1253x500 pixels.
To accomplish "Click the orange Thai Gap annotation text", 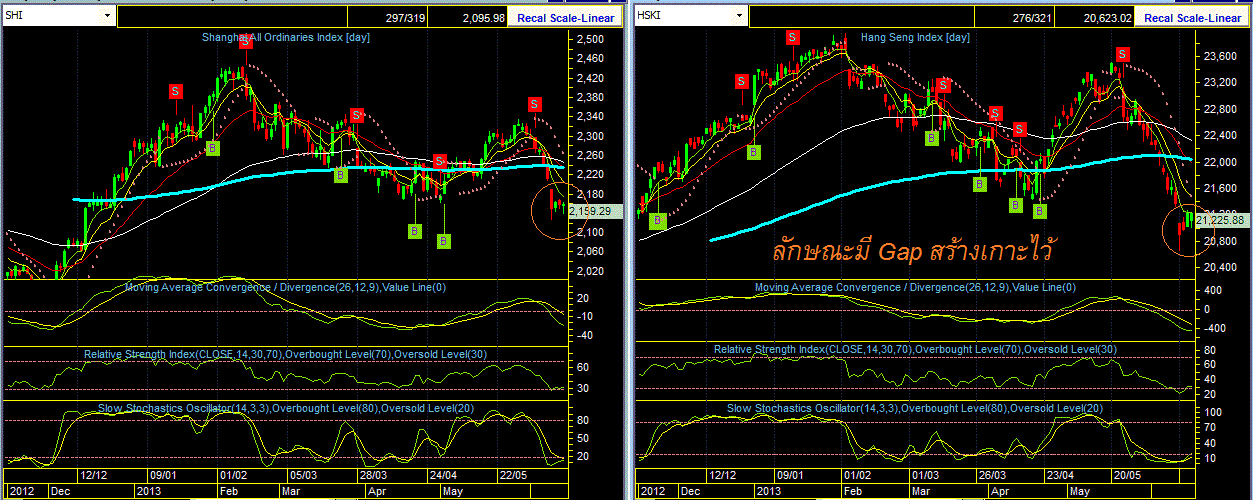I will 913,251.
